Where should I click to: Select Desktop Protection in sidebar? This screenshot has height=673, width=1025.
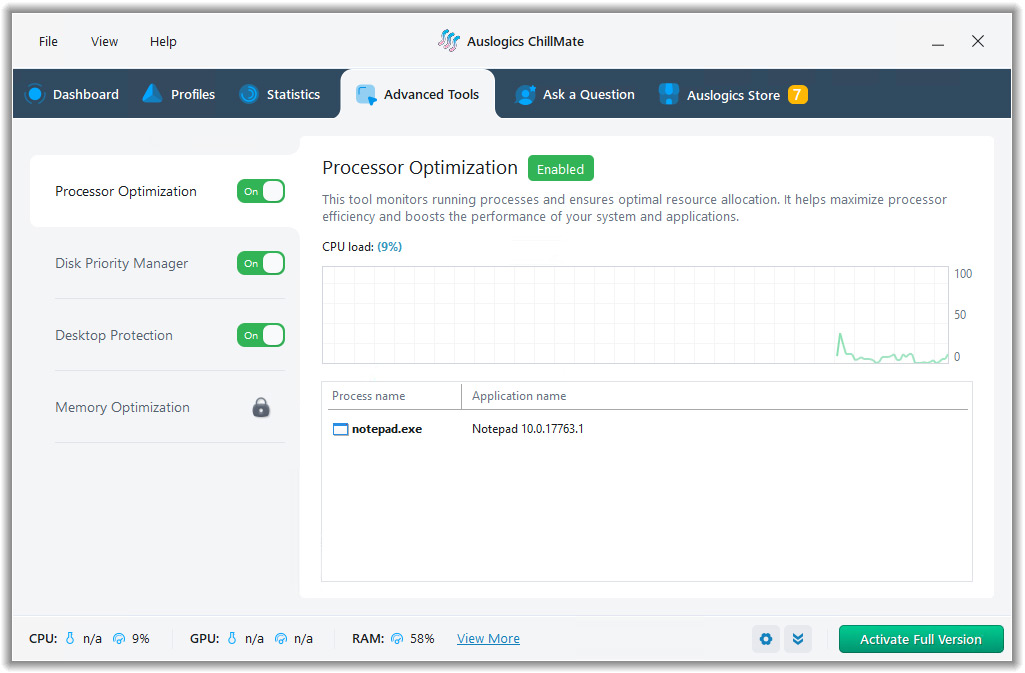[x=114, y=335]
